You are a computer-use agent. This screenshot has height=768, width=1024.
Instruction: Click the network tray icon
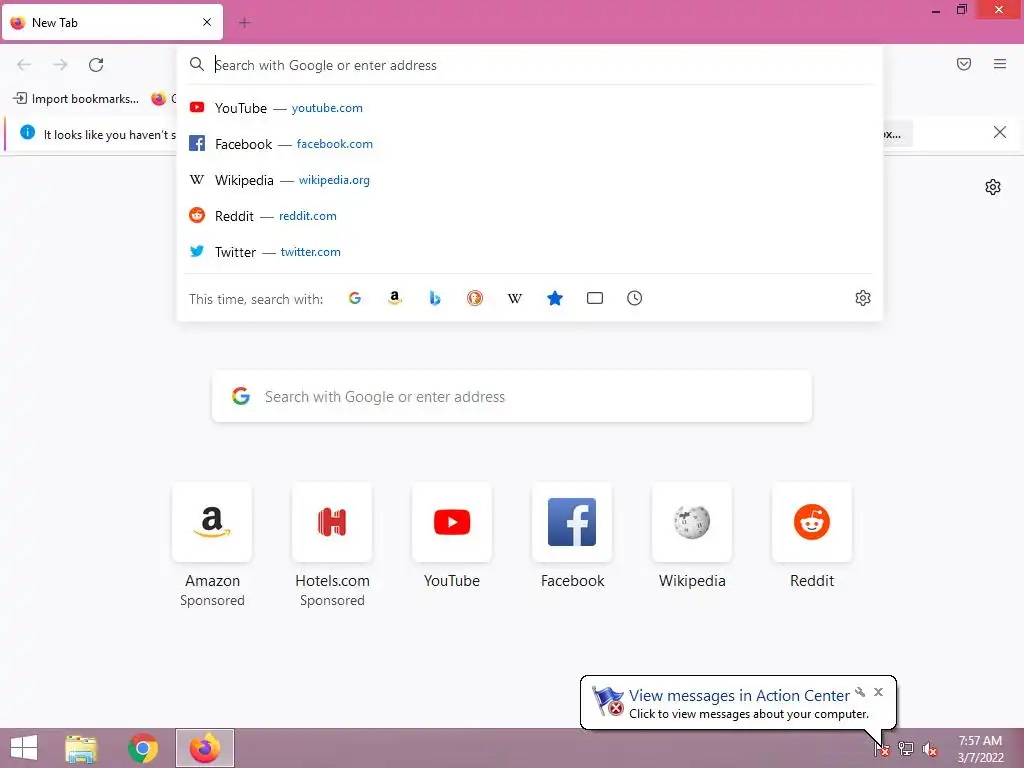(x=906, y=749)
